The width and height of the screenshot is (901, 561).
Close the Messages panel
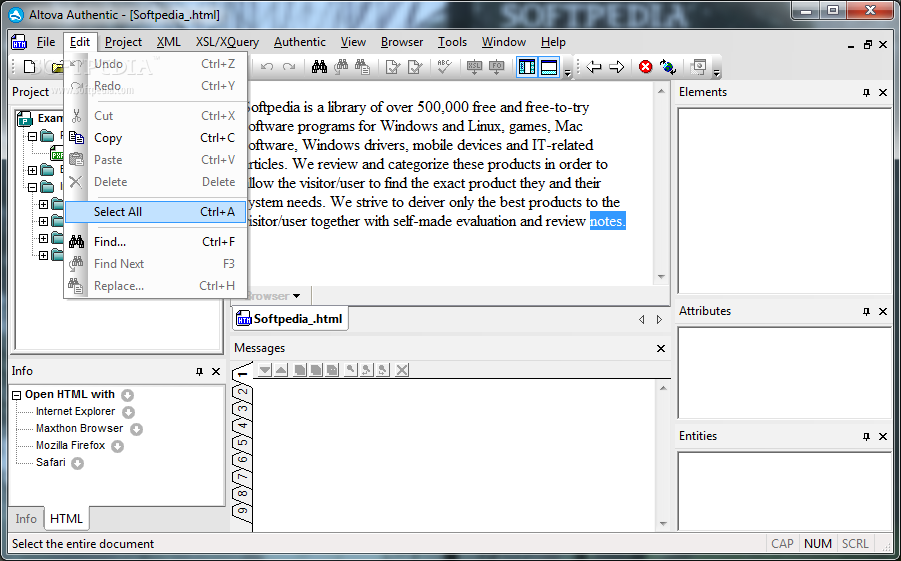(661, 349)
